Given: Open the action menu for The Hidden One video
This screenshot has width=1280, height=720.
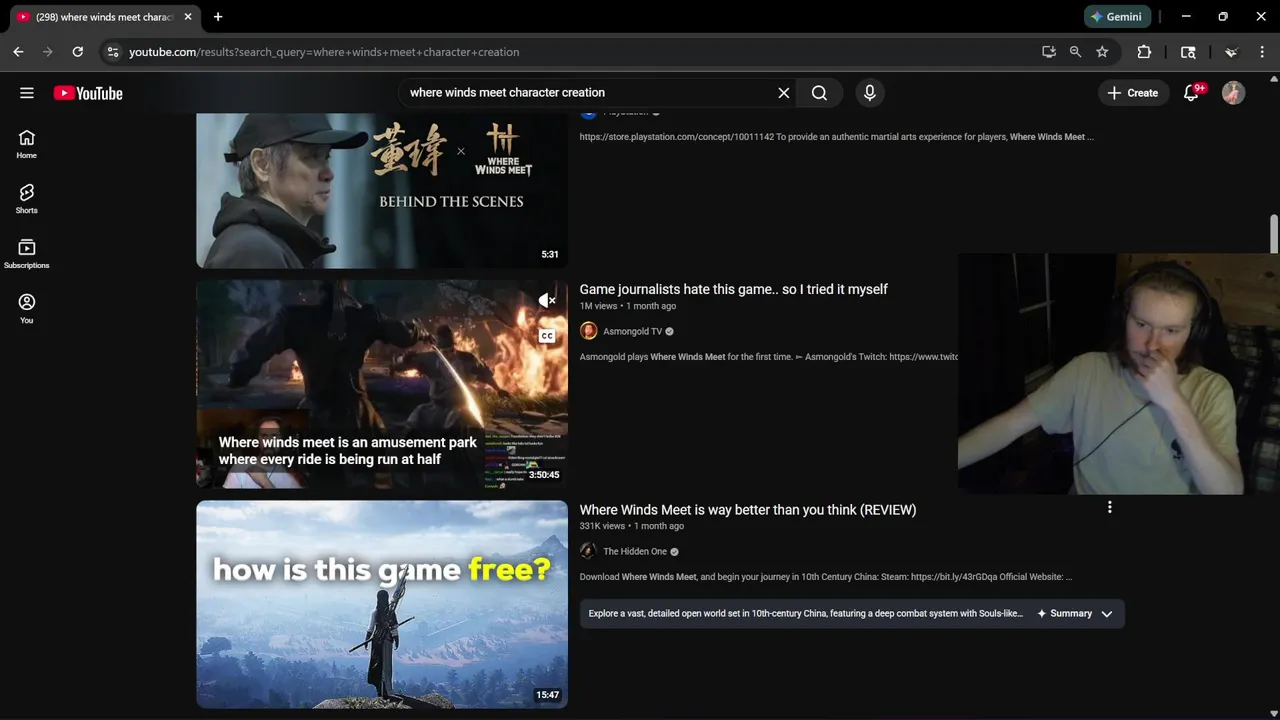Looking at the screenshot, I should pyautogui.click(x=1109, y=508).
